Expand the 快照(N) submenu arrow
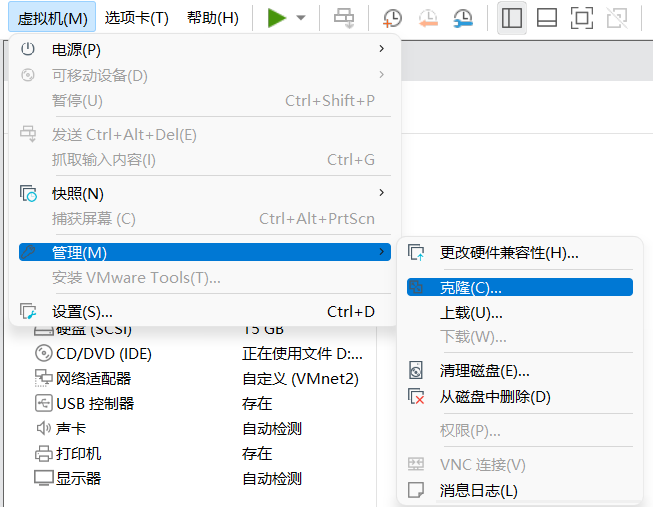 point(381,193)
